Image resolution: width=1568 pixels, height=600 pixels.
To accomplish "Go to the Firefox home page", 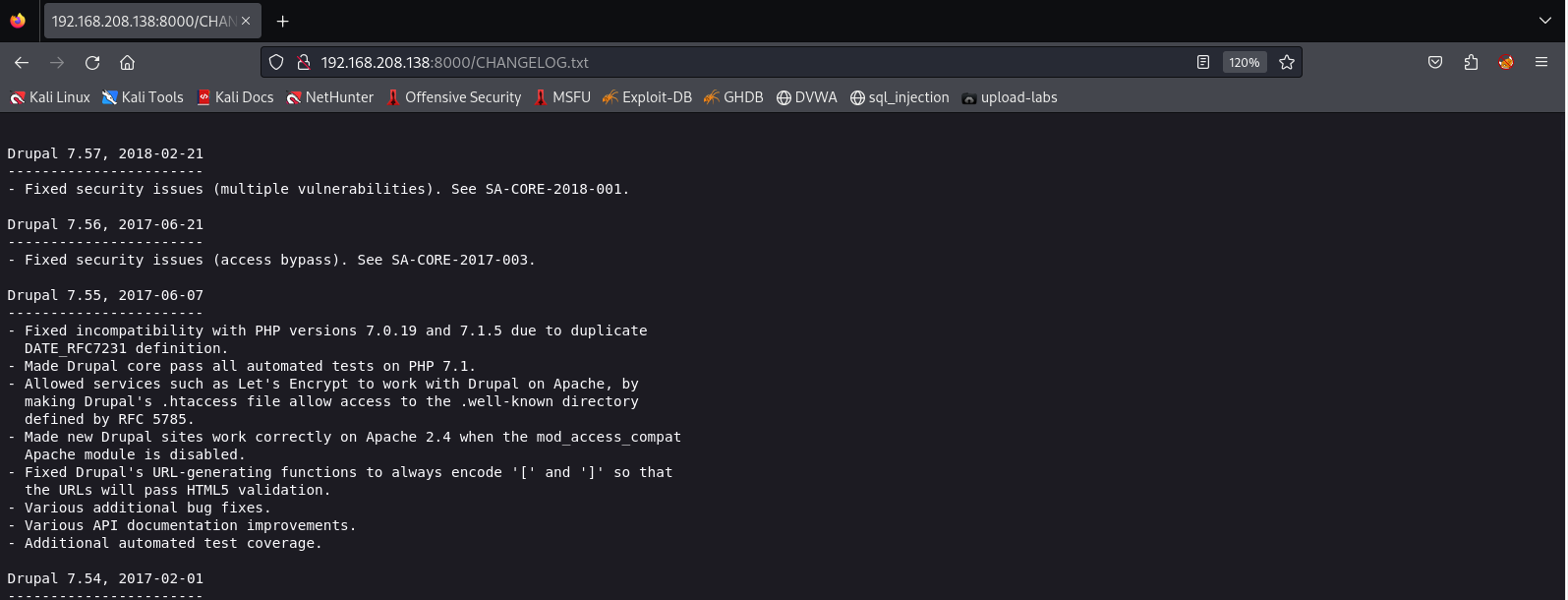I will tap(127, 62).
